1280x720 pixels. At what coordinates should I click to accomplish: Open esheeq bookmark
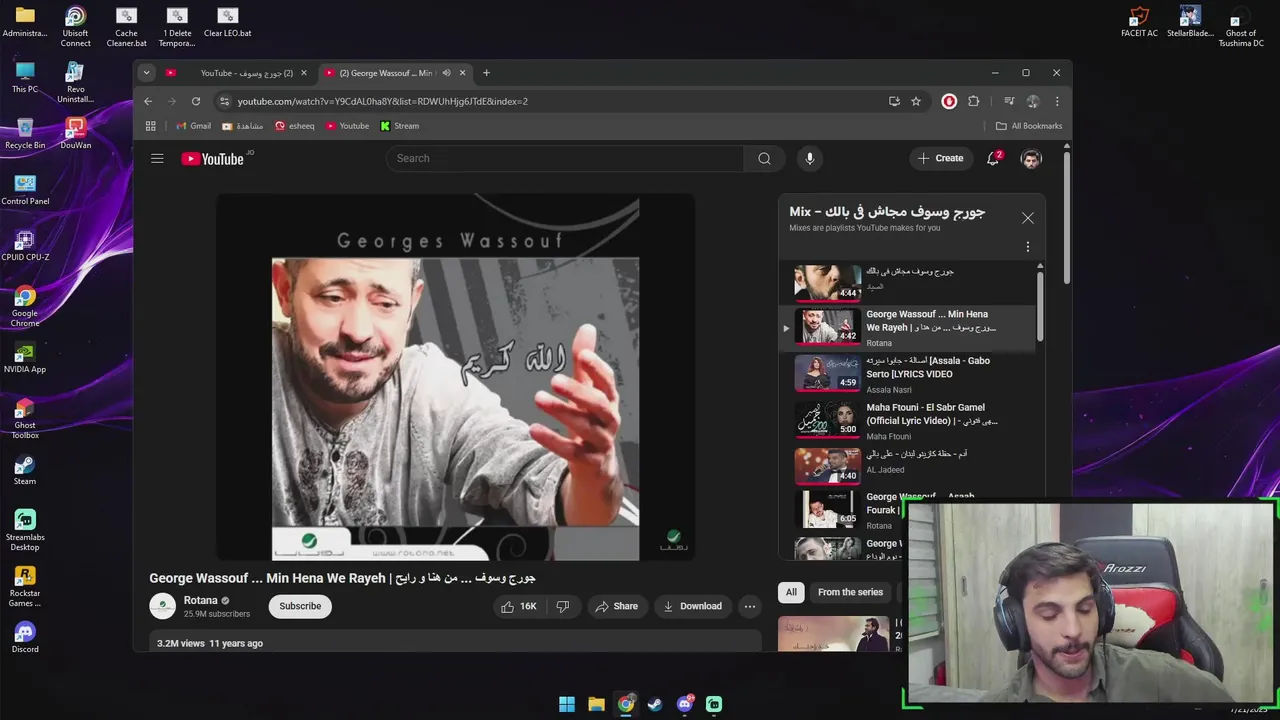pos(294,126)
